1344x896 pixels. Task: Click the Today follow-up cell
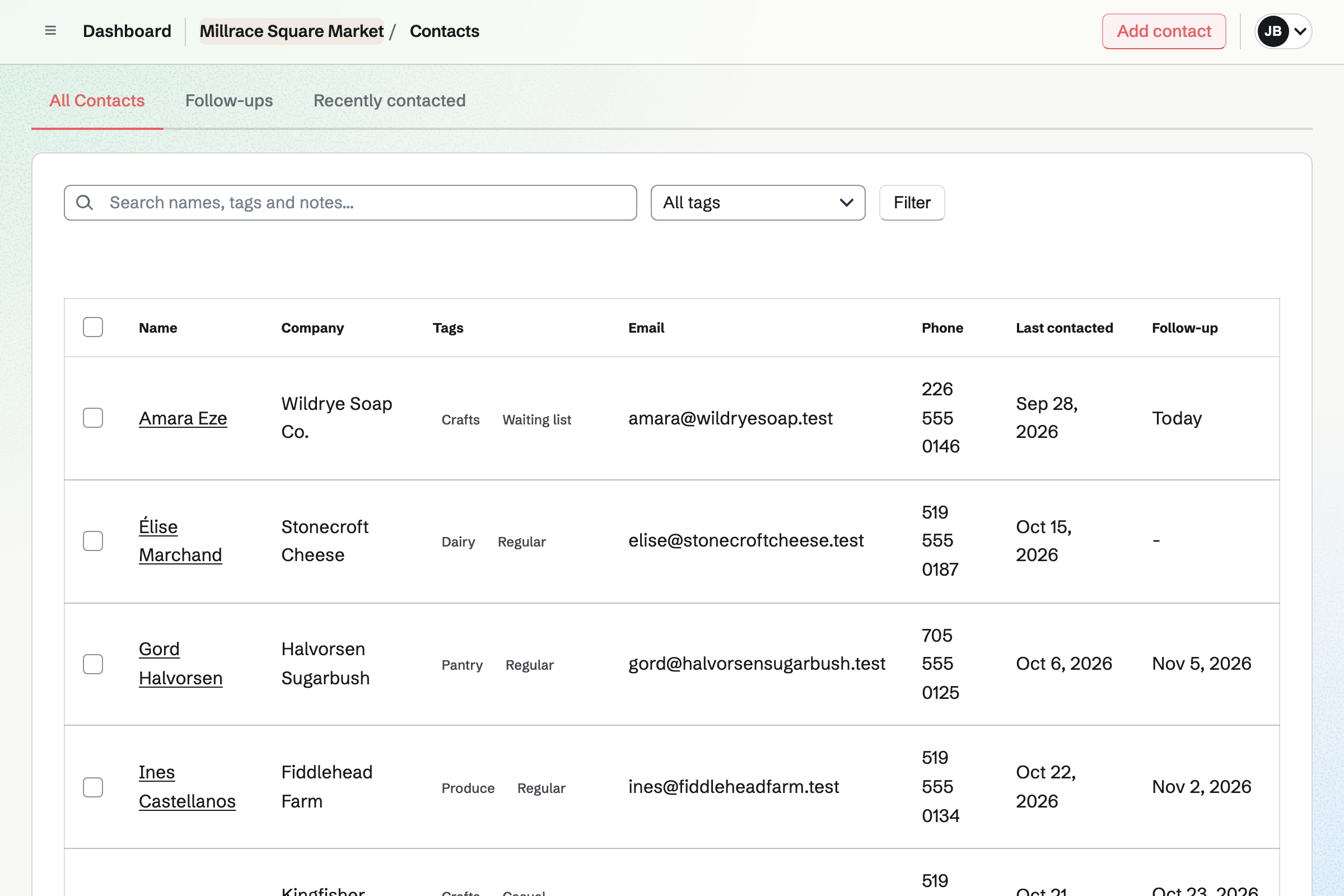click(x=1177, y=418)
